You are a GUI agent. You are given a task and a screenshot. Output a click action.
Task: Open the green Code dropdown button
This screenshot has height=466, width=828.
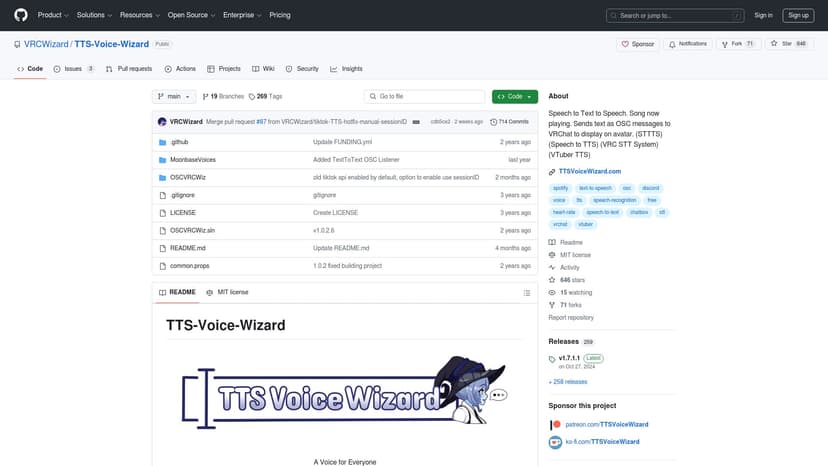[x=515, y=96]
